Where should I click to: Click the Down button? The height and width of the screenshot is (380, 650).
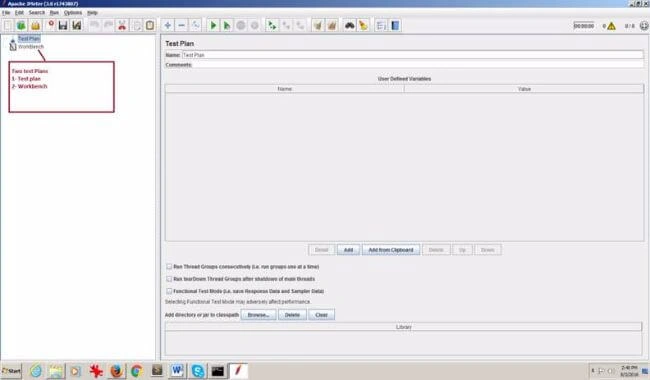coord(488,250)
